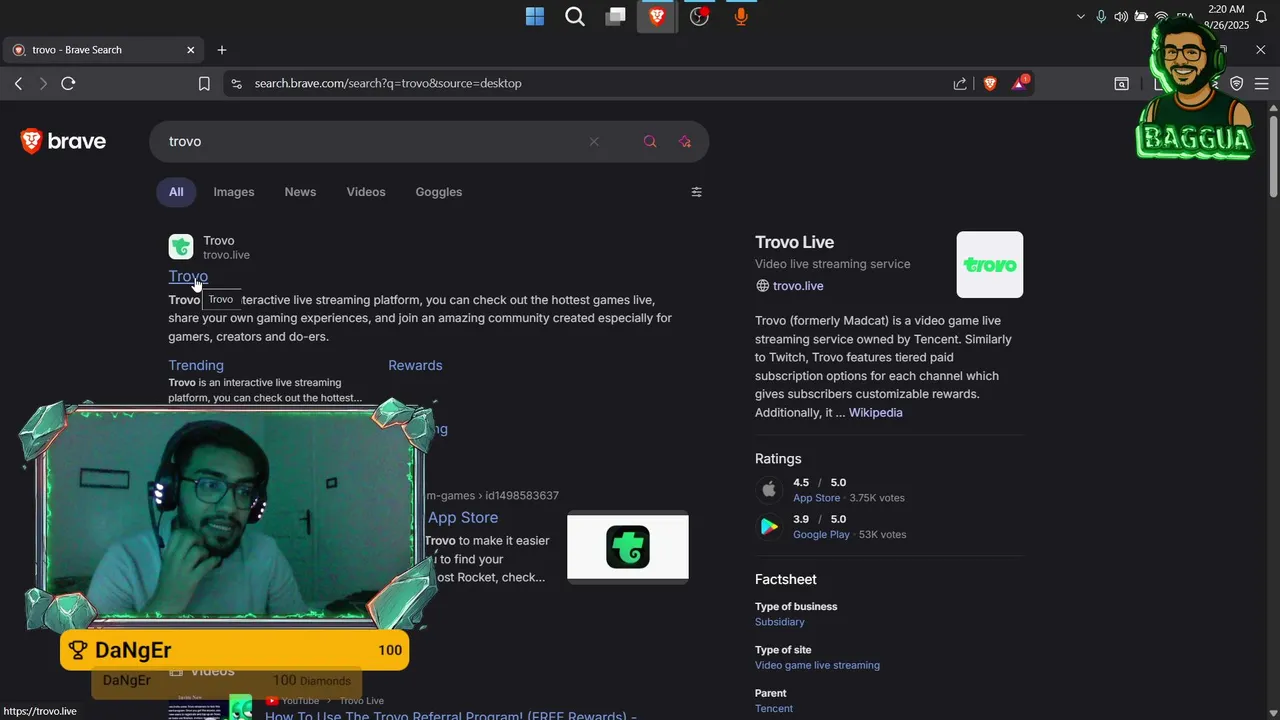Switch to the Videos tab

(x=366, y=192)
